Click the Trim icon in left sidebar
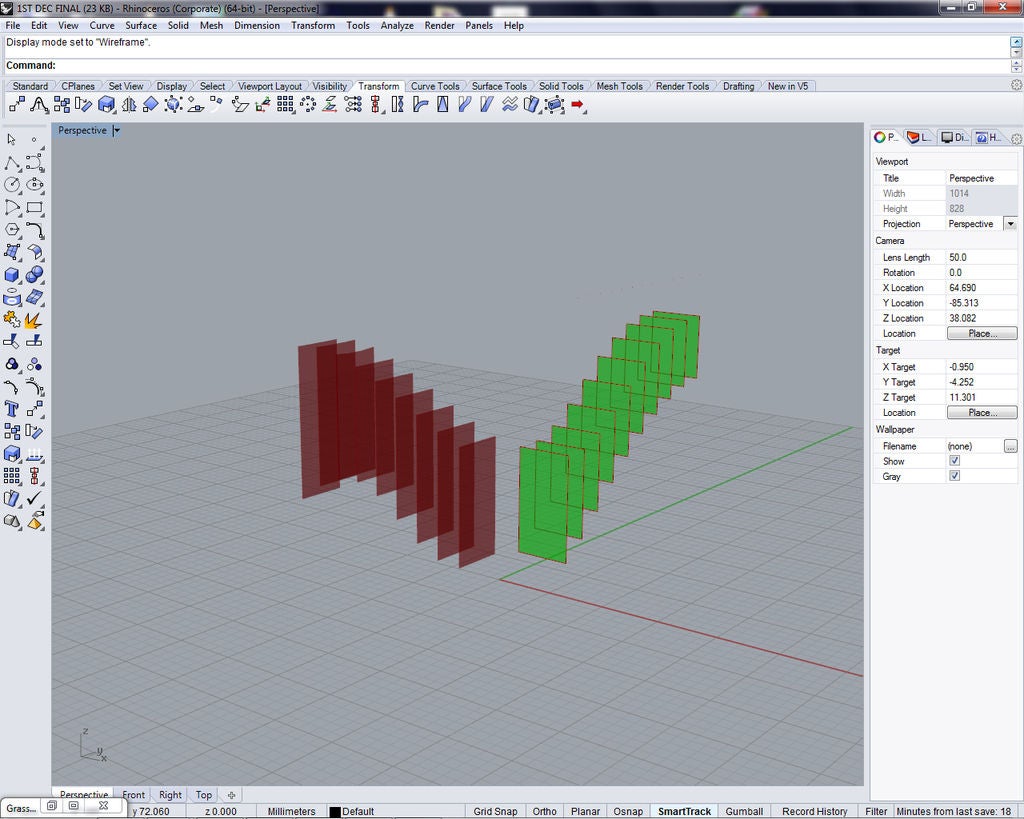 (11, 341)
